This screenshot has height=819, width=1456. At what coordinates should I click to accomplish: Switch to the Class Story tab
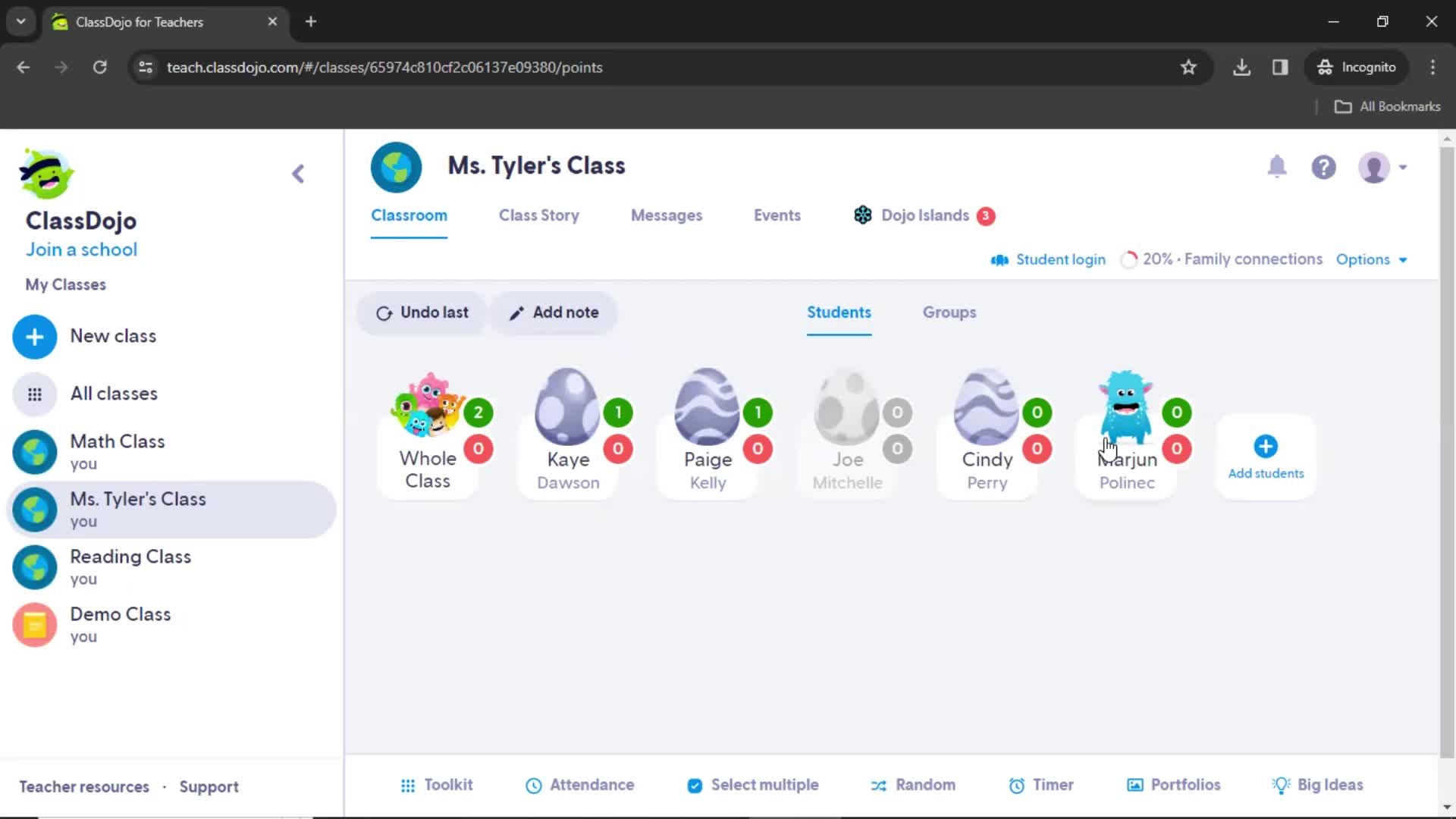click(538, 215)
